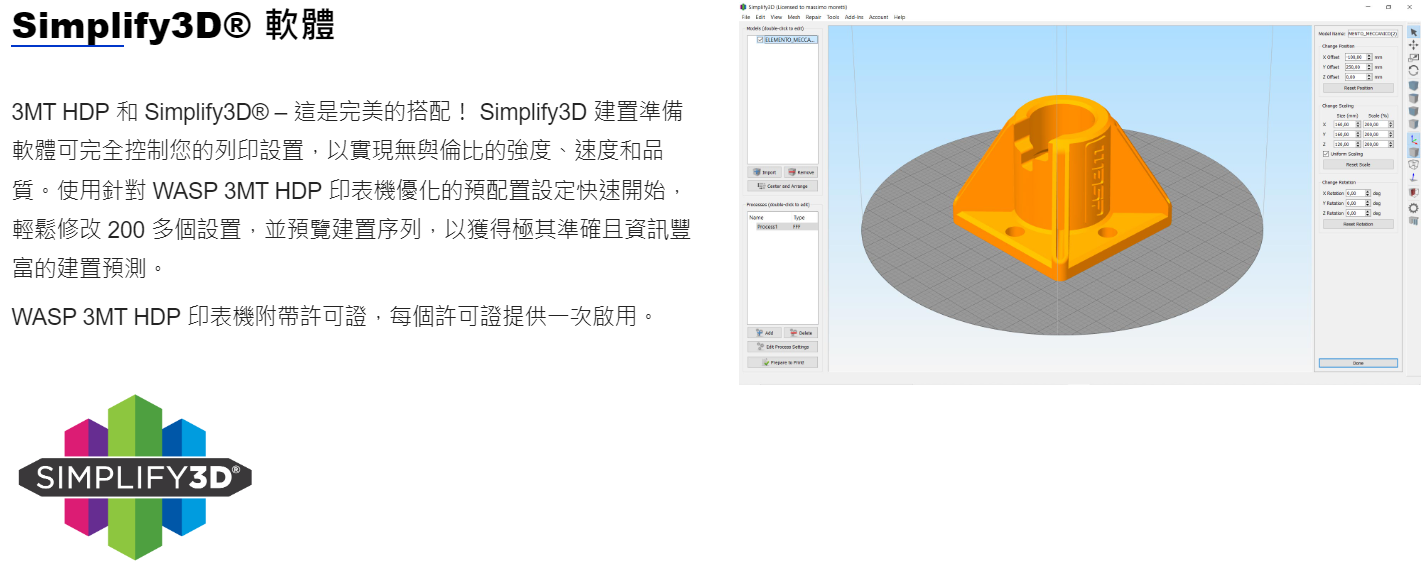
Task: Open the Account menu
Action: tap(878, 17)
